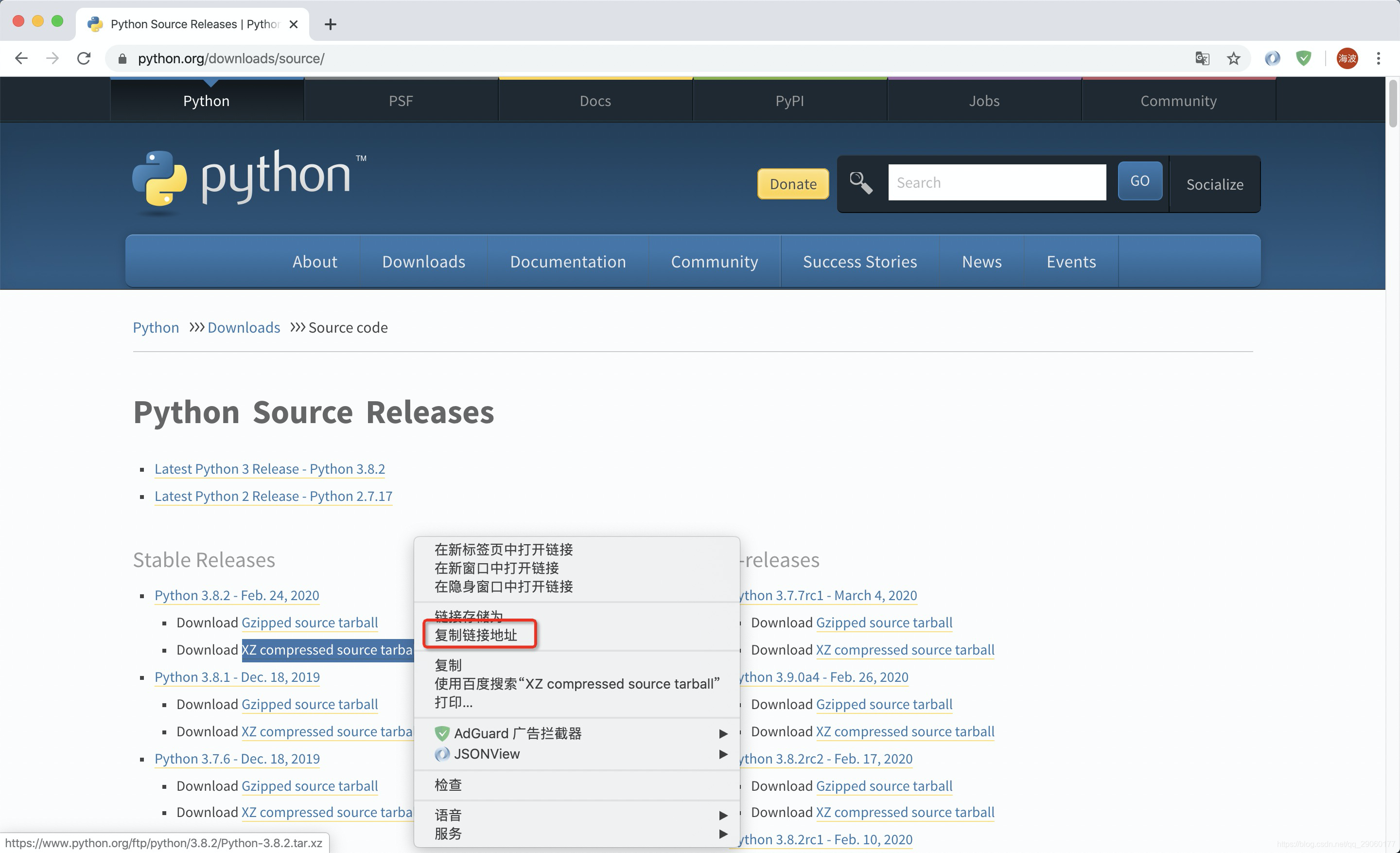Choose 使用百度搜索 XZ compressed source tarball
The image size is (1400, 853).
click(577, 684)
